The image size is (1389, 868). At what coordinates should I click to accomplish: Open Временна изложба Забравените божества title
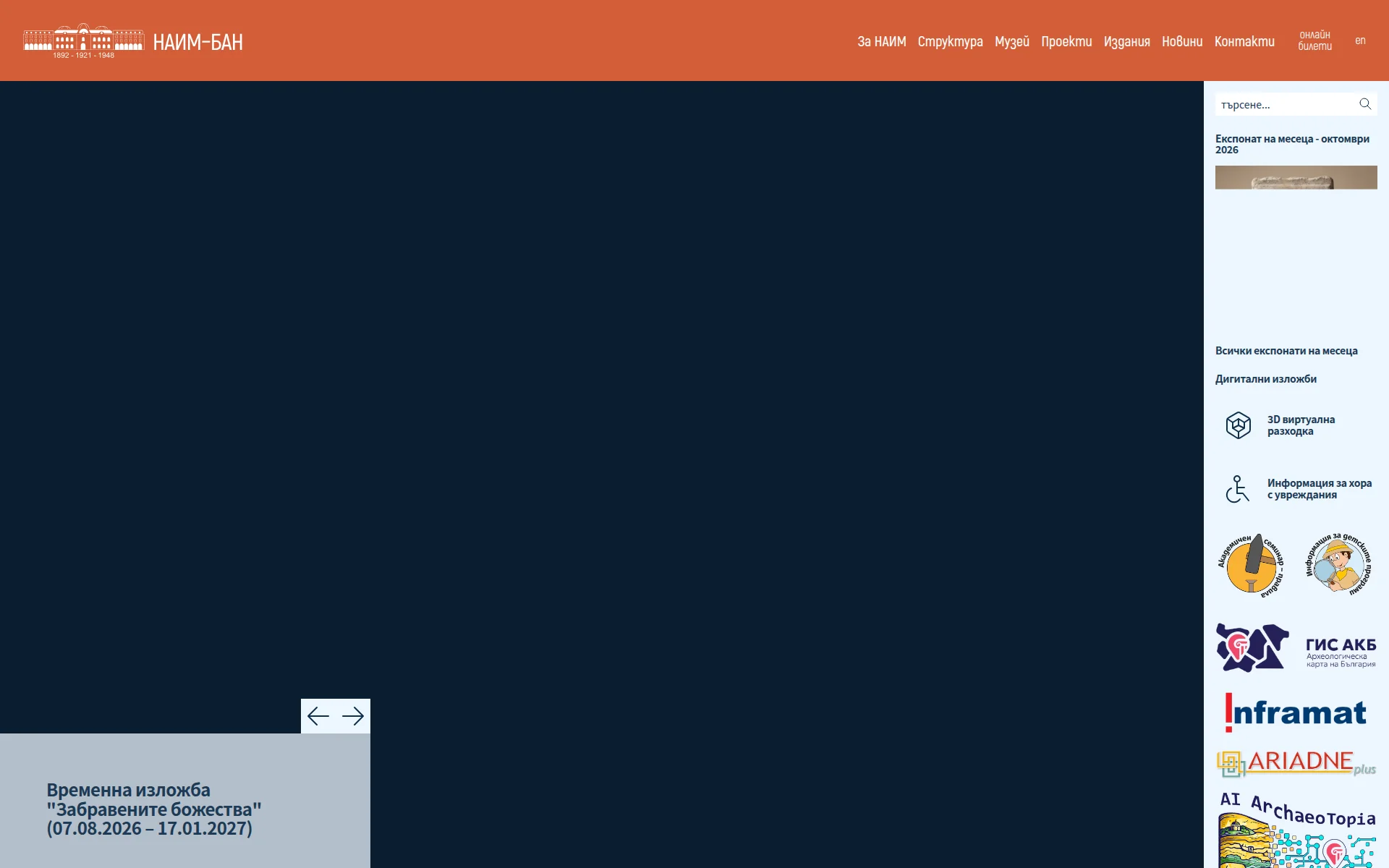[x=154, y=809]
